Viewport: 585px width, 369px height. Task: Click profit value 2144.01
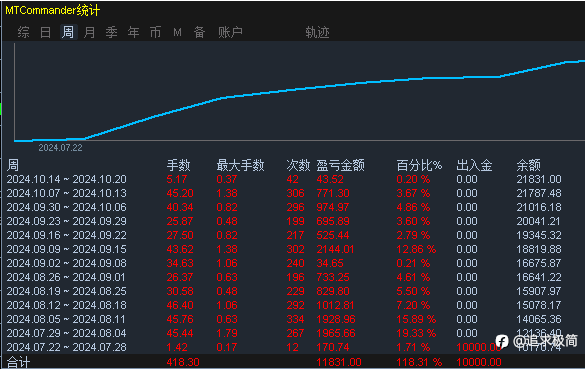click(x=335, y=249)
